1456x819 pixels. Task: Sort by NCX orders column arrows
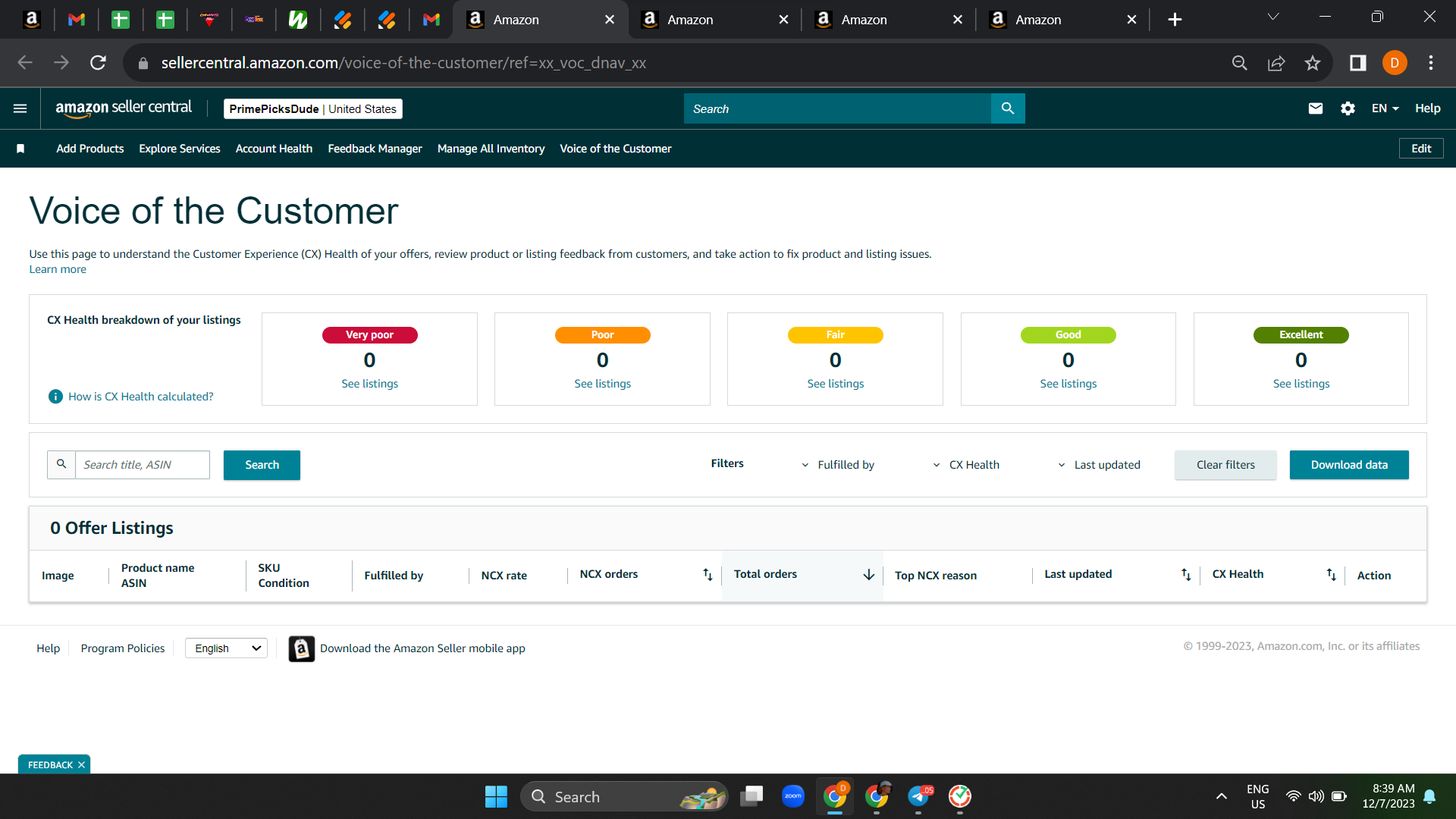point(708,575)
